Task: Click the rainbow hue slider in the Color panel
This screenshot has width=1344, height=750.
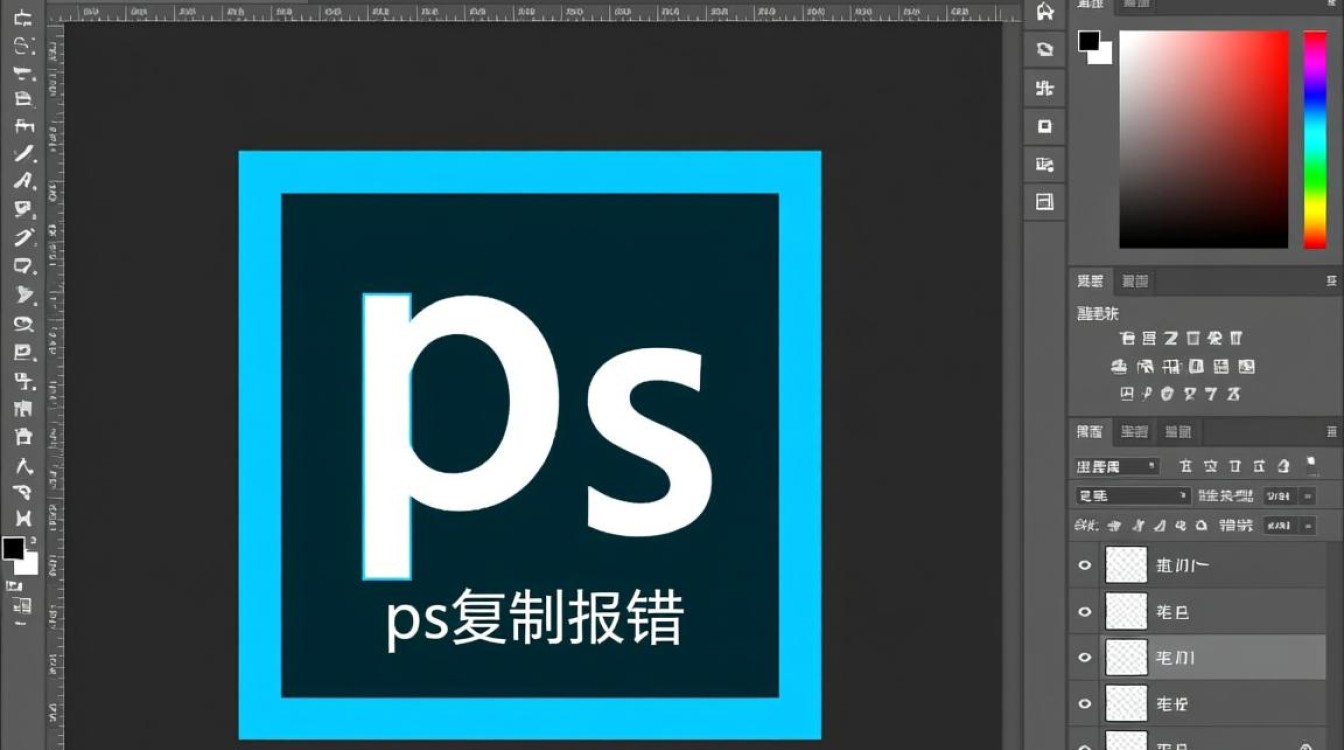Action: click(x=1314, y=139)
